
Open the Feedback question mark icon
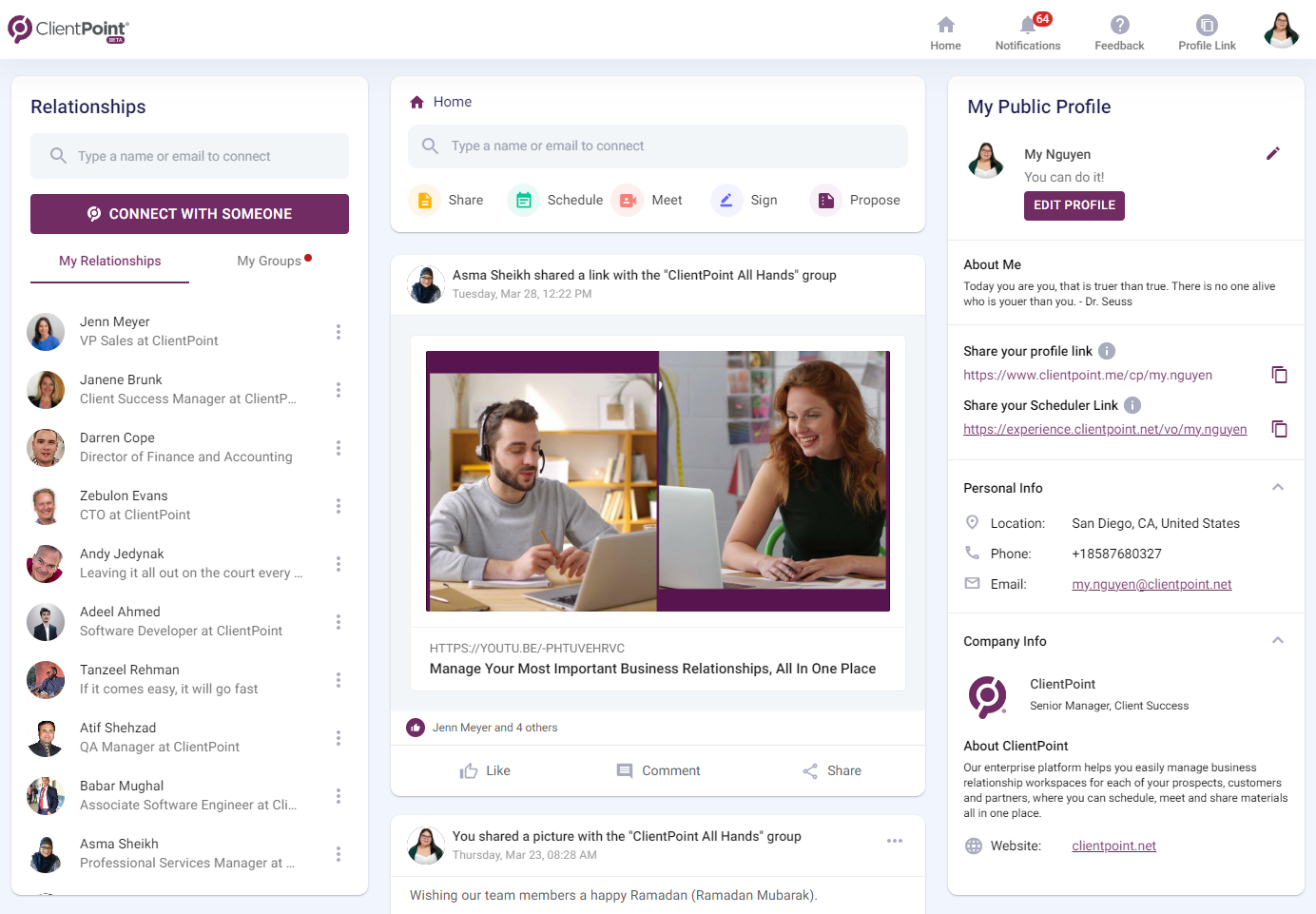pyautogui.click(x=1119, y=25)
